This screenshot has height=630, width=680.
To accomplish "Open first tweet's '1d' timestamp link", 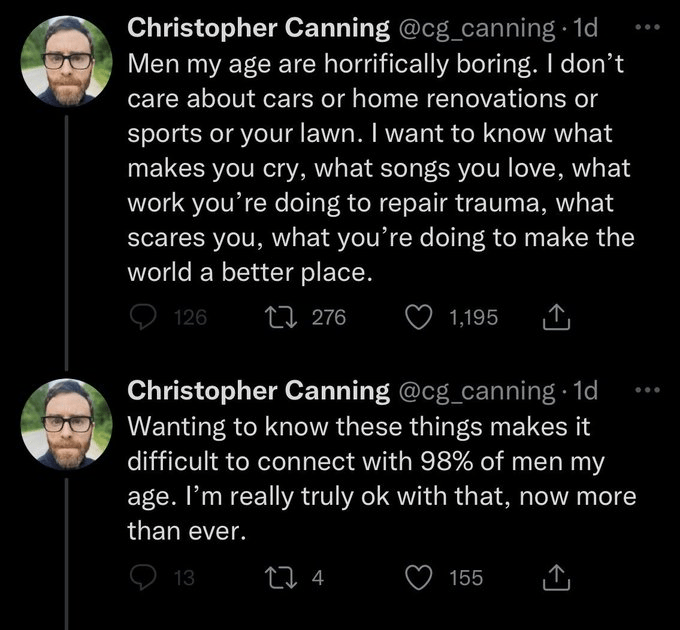I will pyautogui.click(x=588, y=30).
